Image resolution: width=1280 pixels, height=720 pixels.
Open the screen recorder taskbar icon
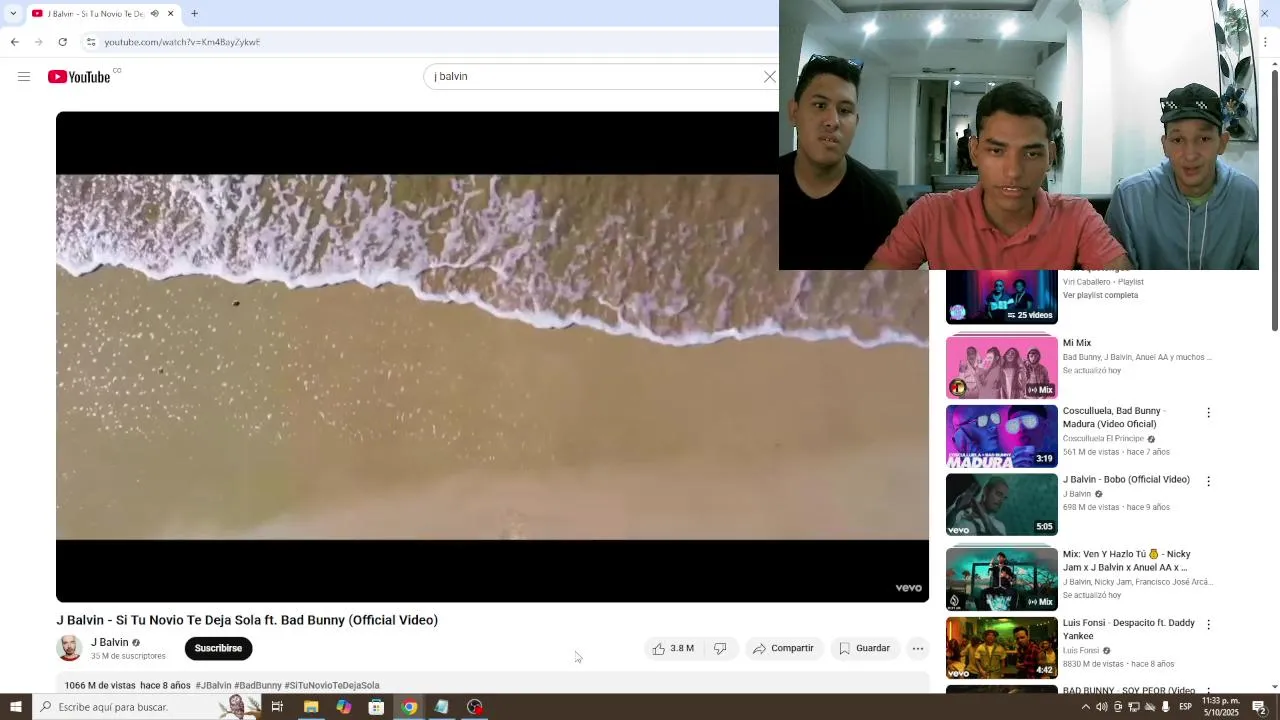(475, 707)
